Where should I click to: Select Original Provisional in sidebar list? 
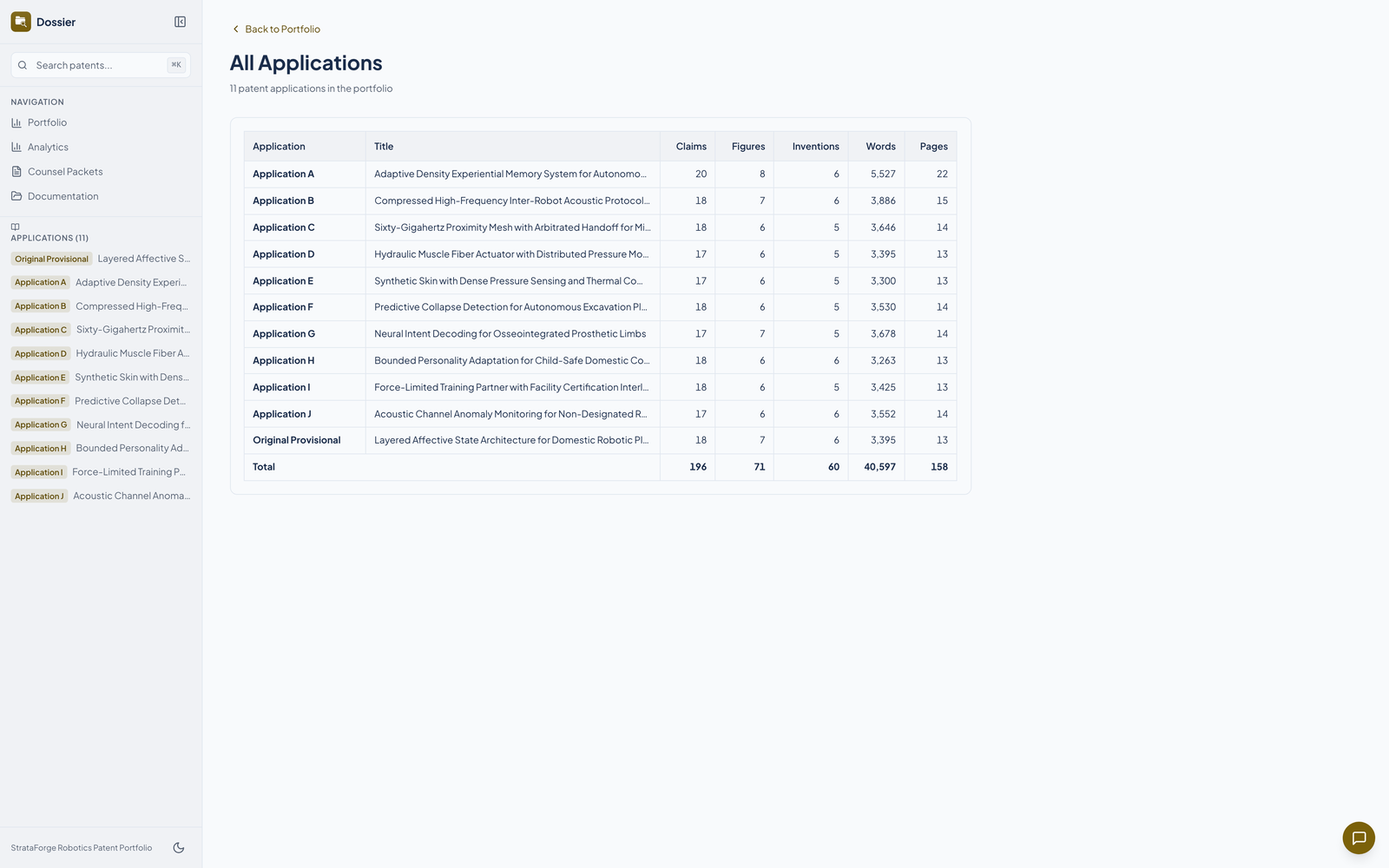click(101, 259)
